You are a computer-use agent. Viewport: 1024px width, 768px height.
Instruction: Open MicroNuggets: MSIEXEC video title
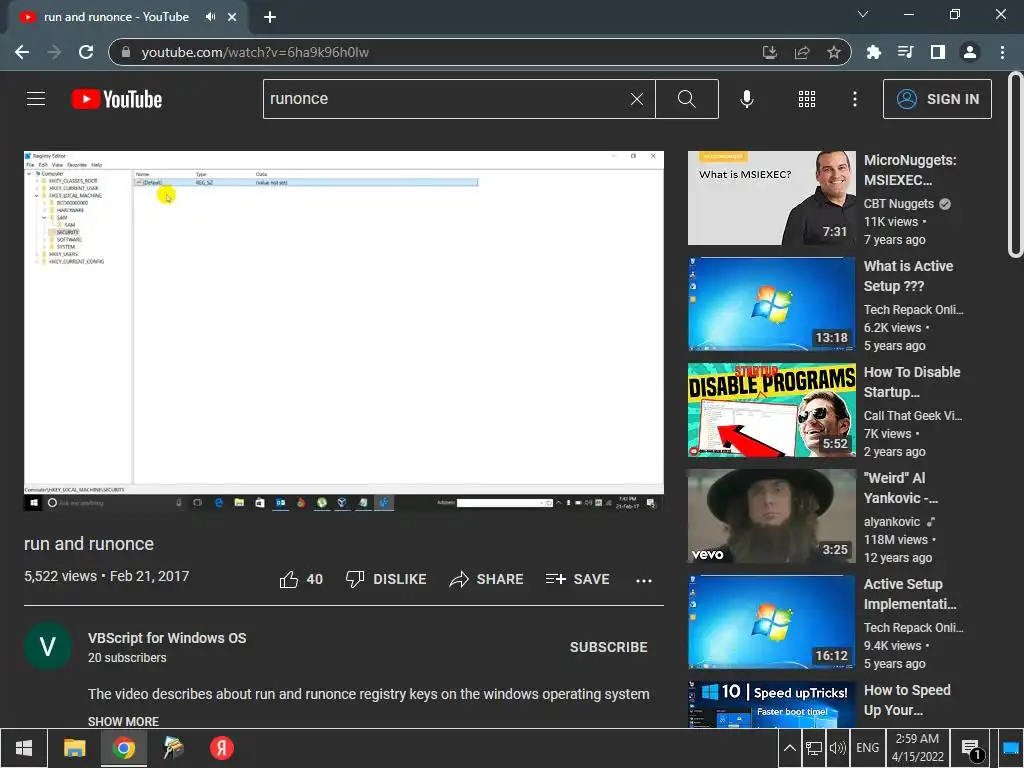pos(910,170)
